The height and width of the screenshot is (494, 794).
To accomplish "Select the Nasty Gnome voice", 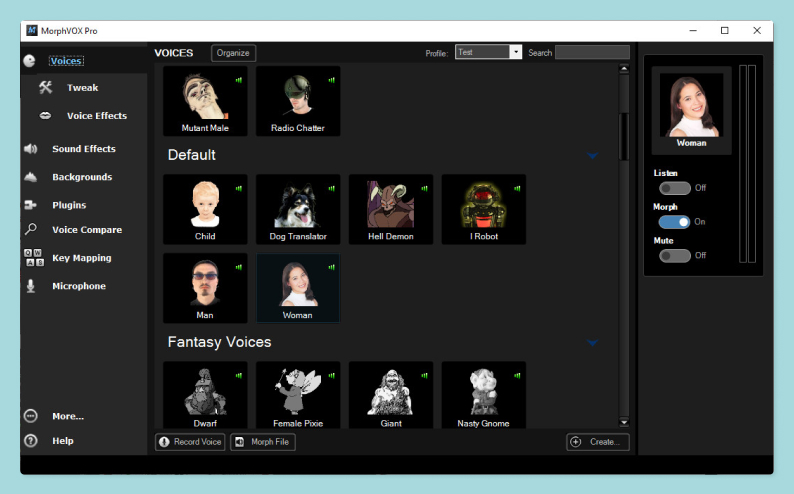I will 484,395.
